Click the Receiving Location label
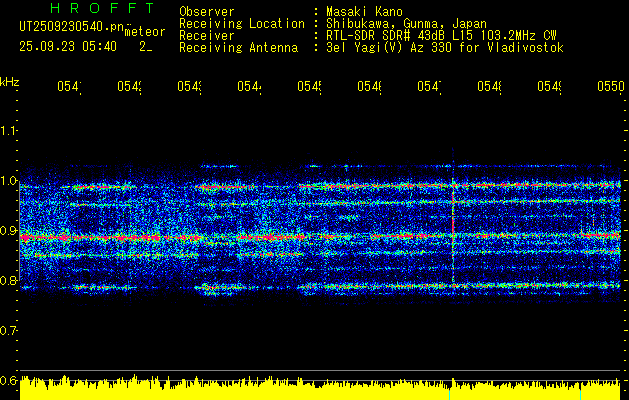 click(x=242, y=24)
